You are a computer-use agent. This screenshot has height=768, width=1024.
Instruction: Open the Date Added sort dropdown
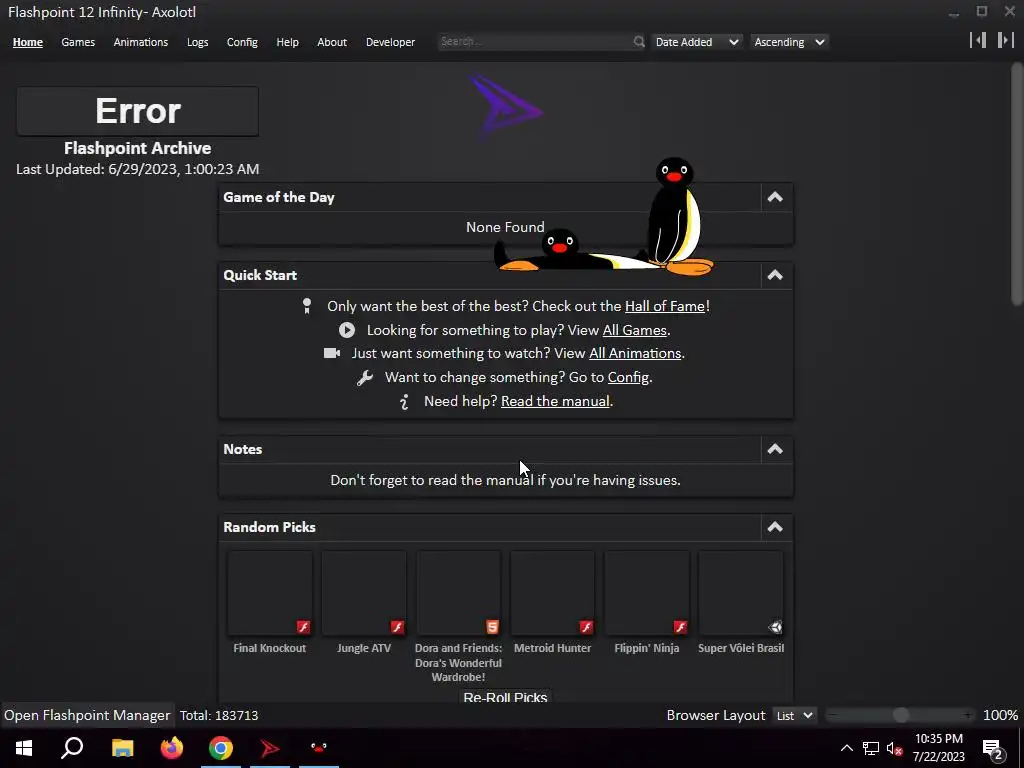tap(696, 42)
